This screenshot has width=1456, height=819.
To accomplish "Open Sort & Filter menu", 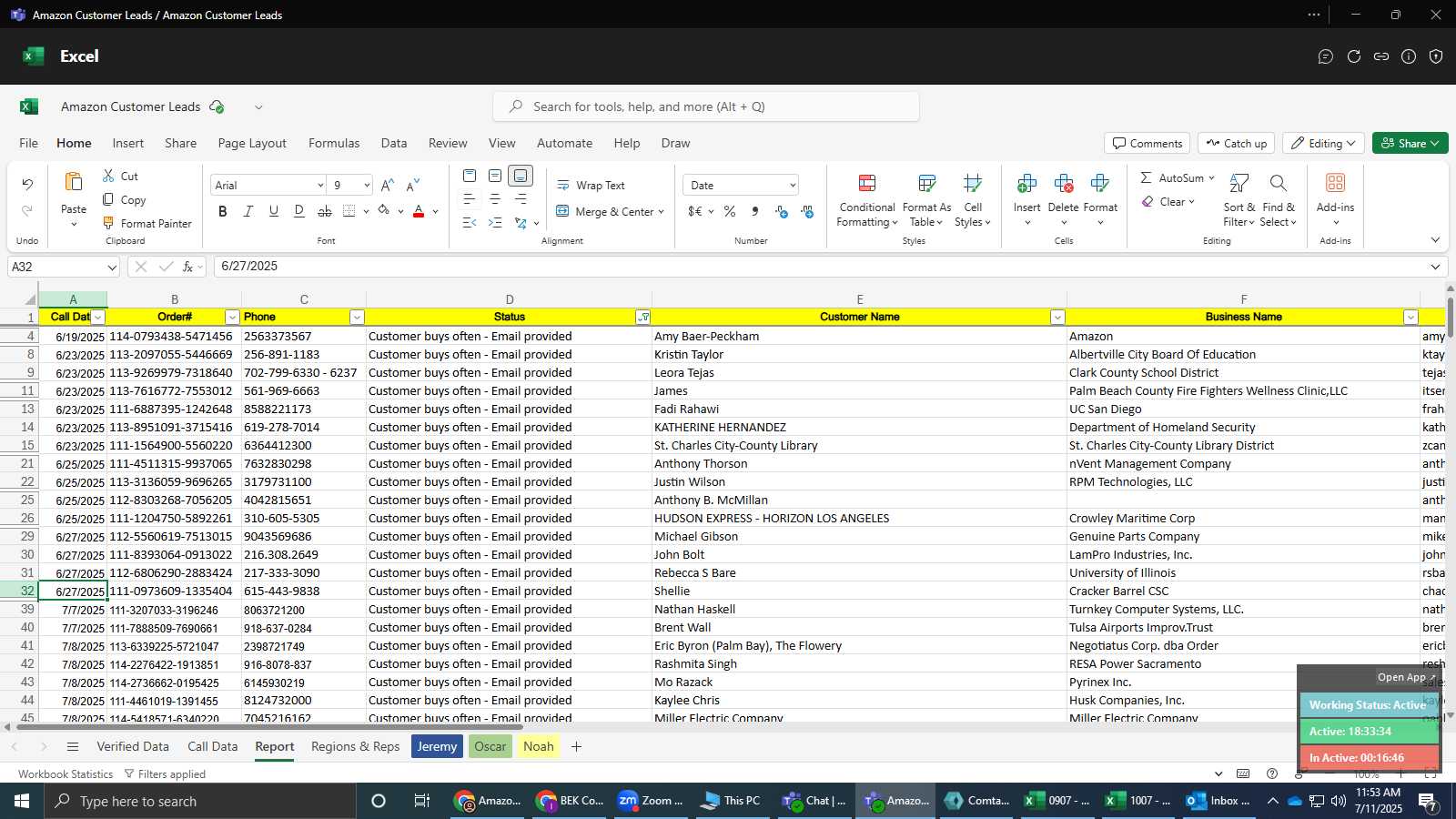I will pos(1239,201).
